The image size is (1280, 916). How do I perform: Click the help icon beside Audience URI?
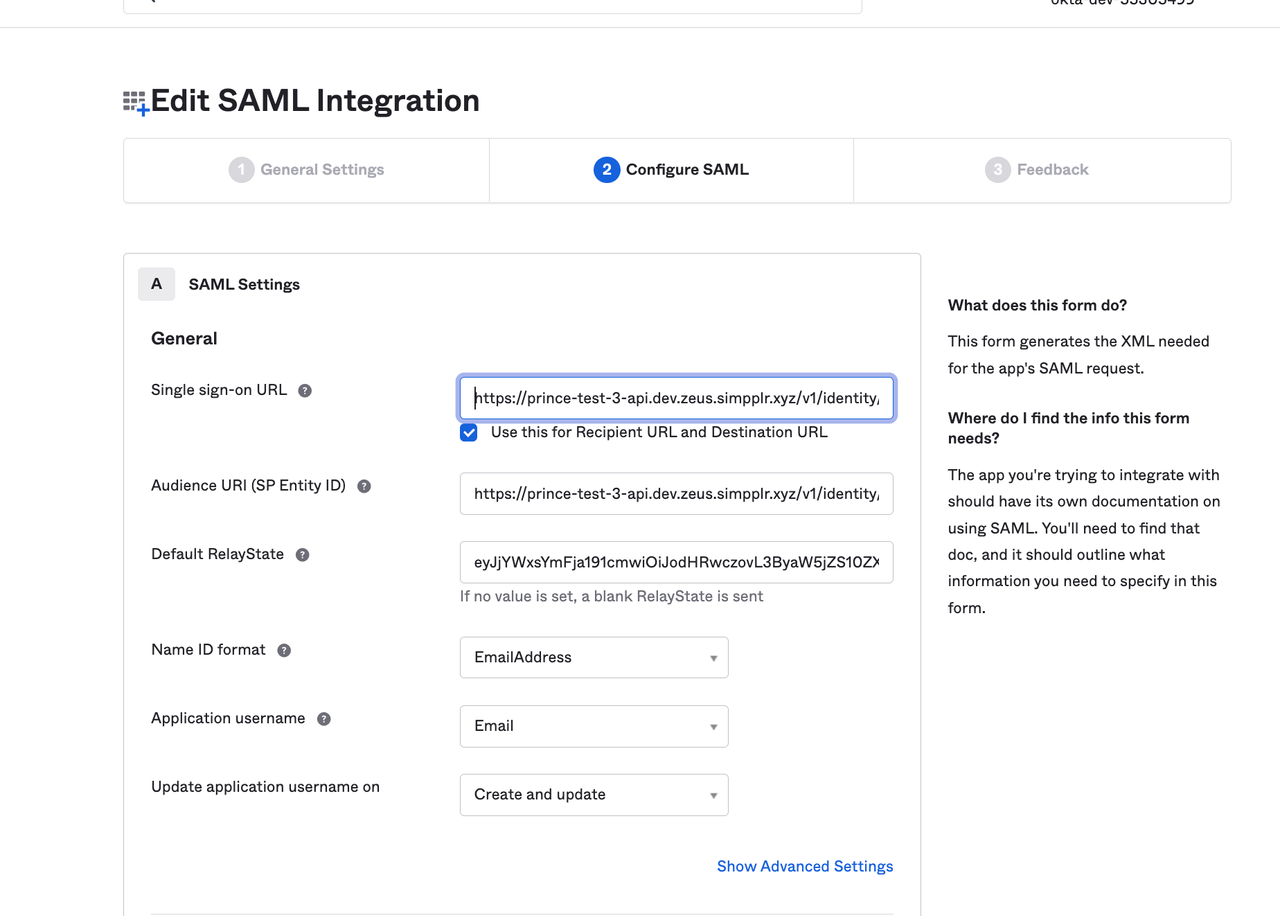pos(363,485)
